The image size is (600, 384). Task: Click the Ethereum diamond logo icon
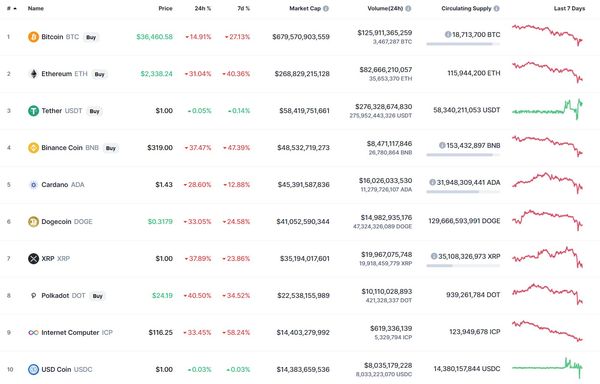coord(34,74)
